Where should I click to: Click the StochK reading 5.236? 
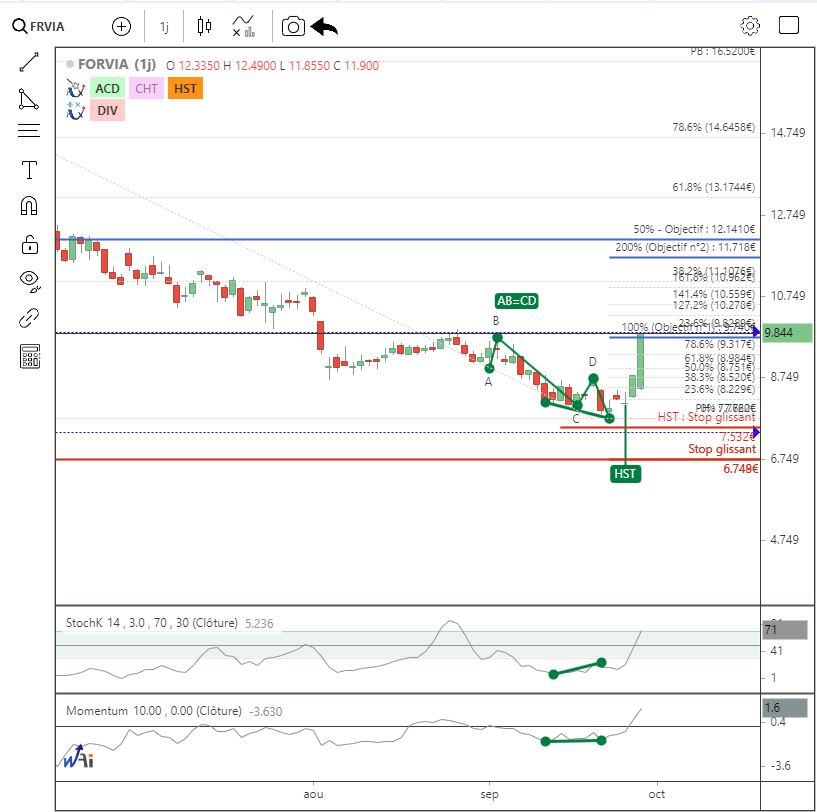pyautogui.click(x=259, y=623)
